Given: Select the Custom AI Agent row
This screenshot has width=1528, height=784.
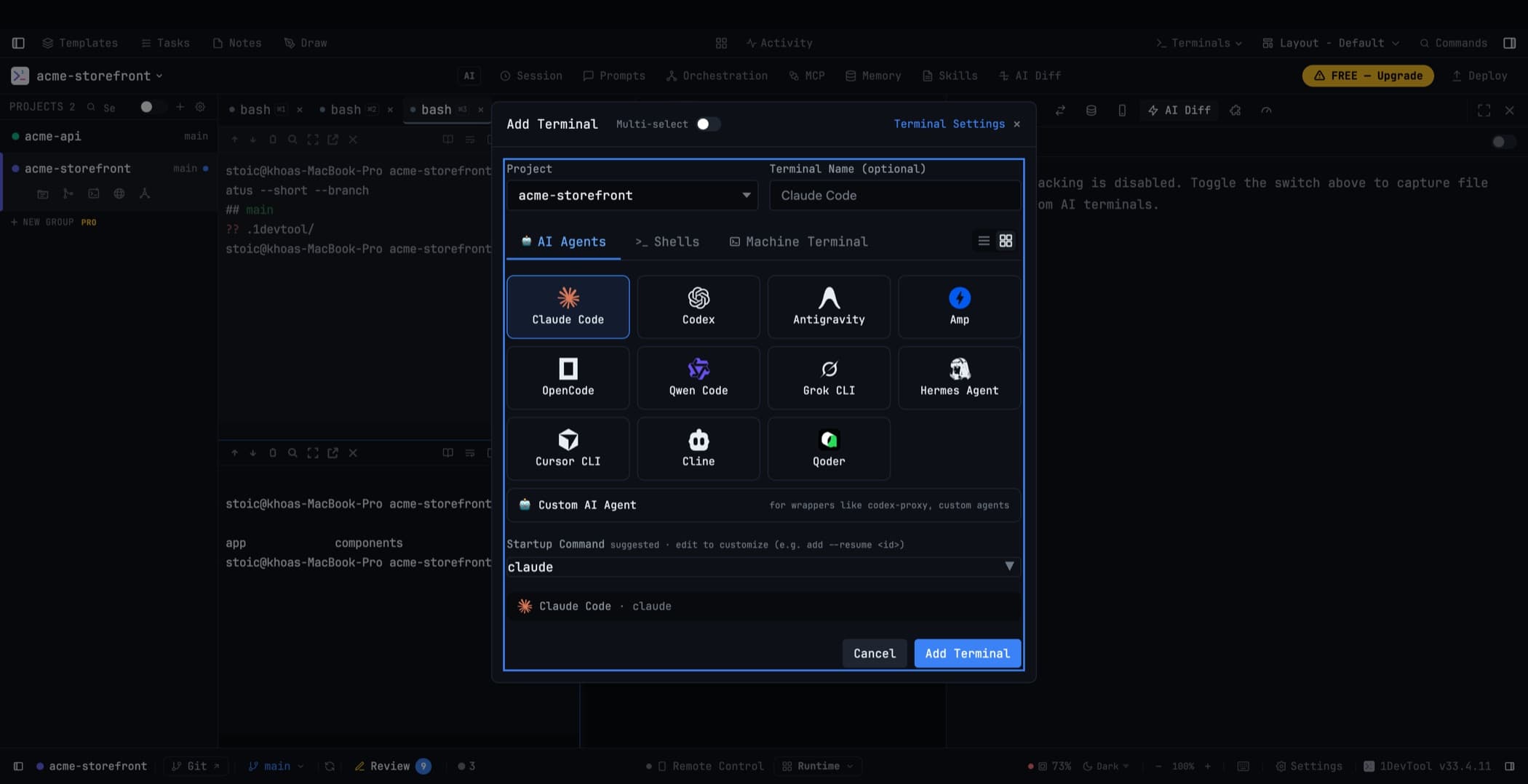Looking at the screenshot, I should [763, 505].
